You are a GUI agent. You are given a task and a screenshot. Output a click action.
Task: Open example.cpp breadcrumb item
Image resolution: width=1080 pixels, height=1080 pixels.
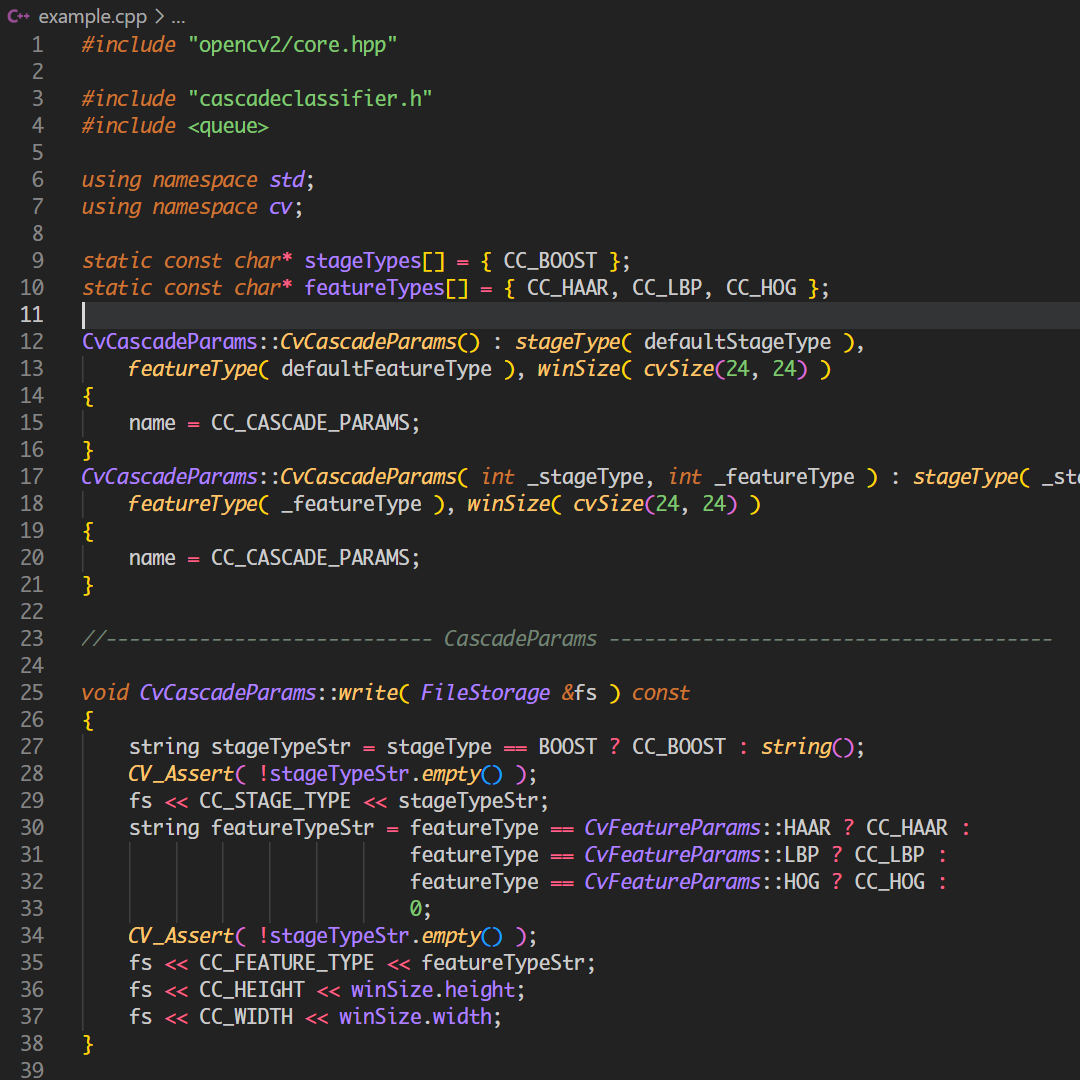(x=92, y=16)
